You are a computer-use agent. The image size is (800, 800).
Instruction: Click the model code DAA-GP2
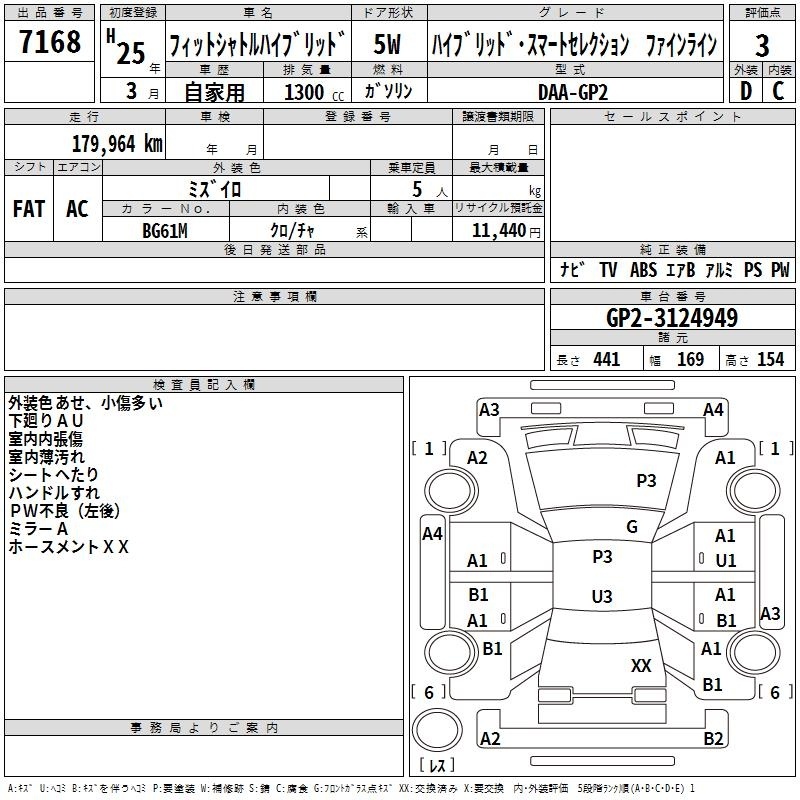pos(572,90)
